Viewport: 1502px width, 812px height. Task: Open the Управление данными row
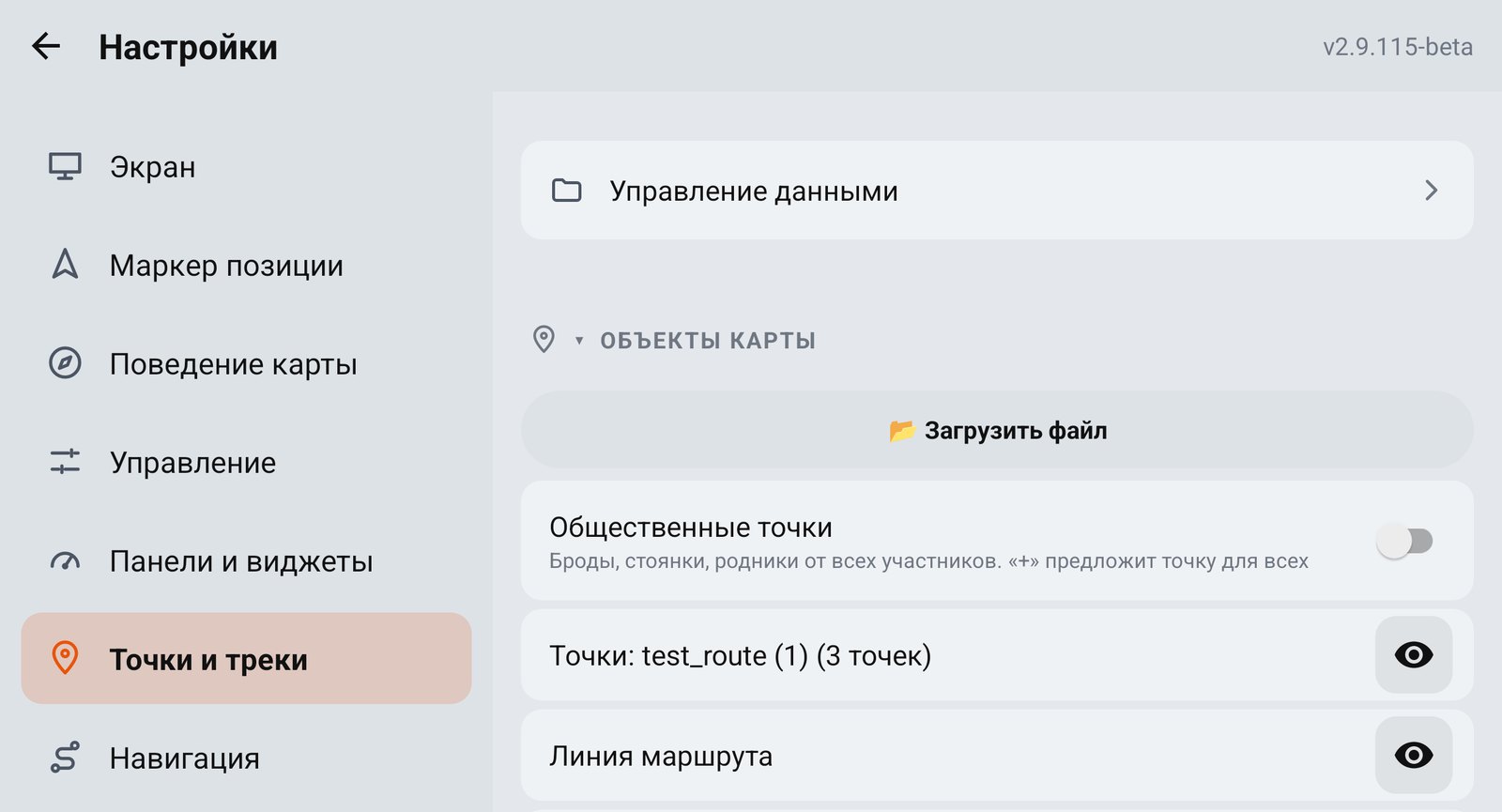pos(997,191)
